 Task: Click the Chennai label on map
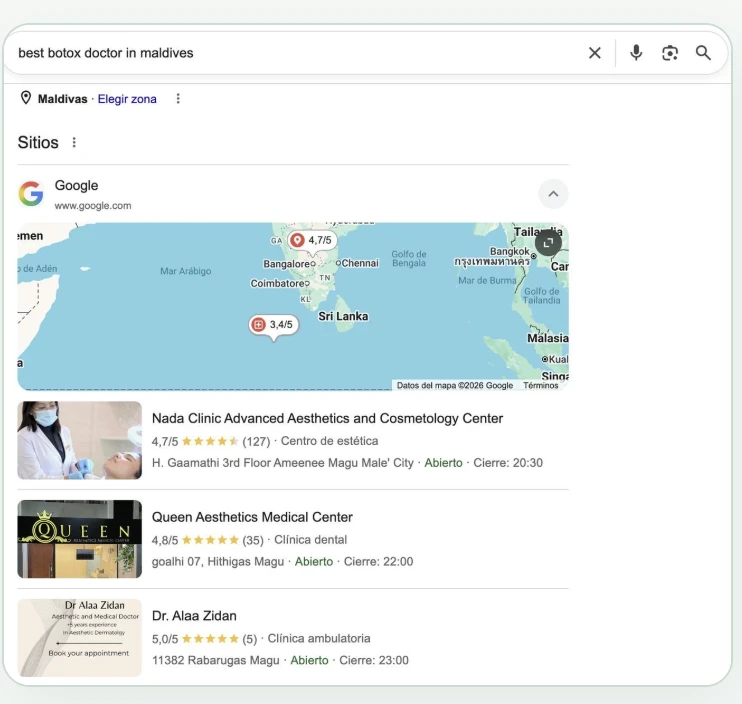pos(360,263)
